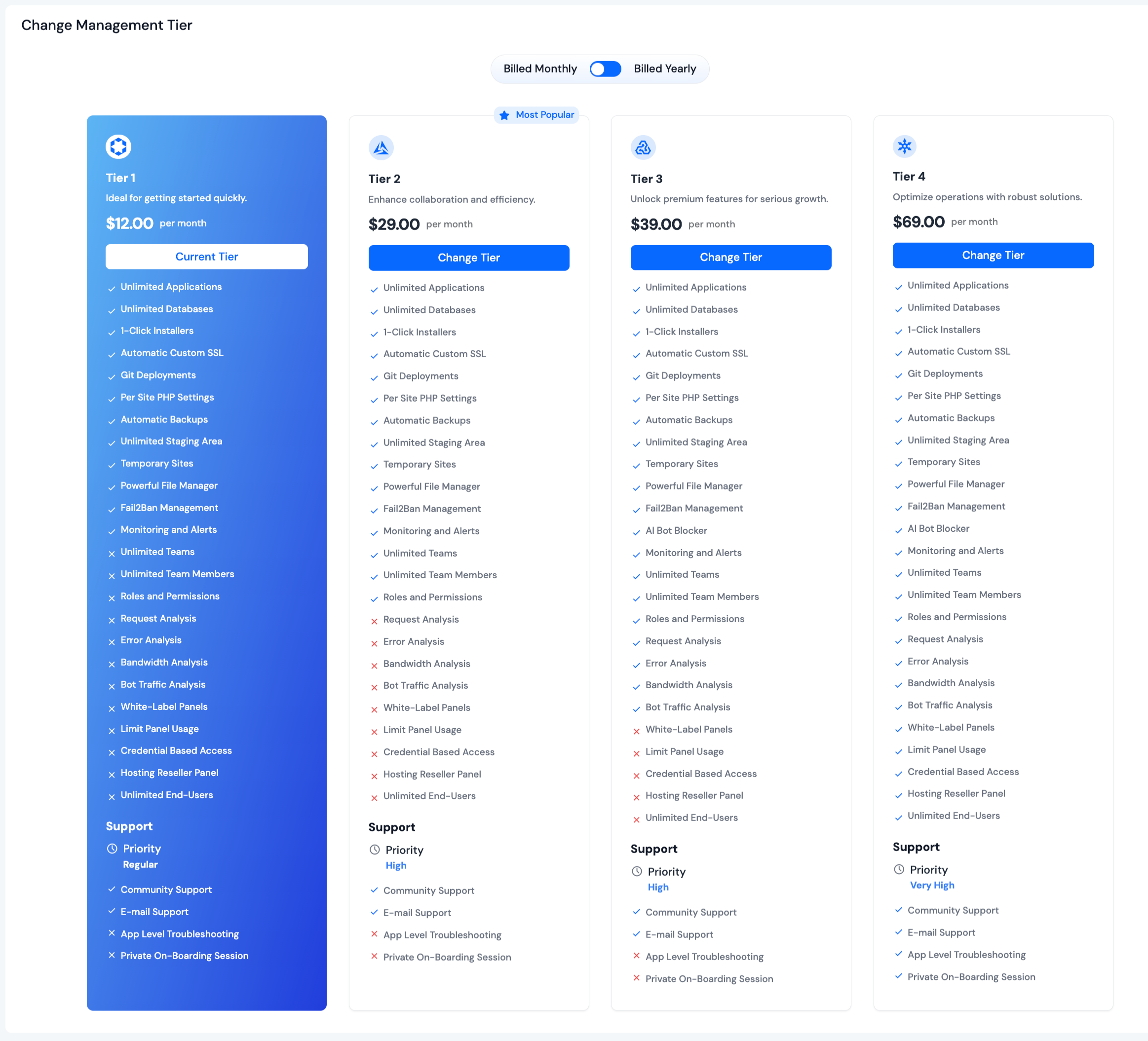Click Change Tier under Tier 3

[730, 257]
